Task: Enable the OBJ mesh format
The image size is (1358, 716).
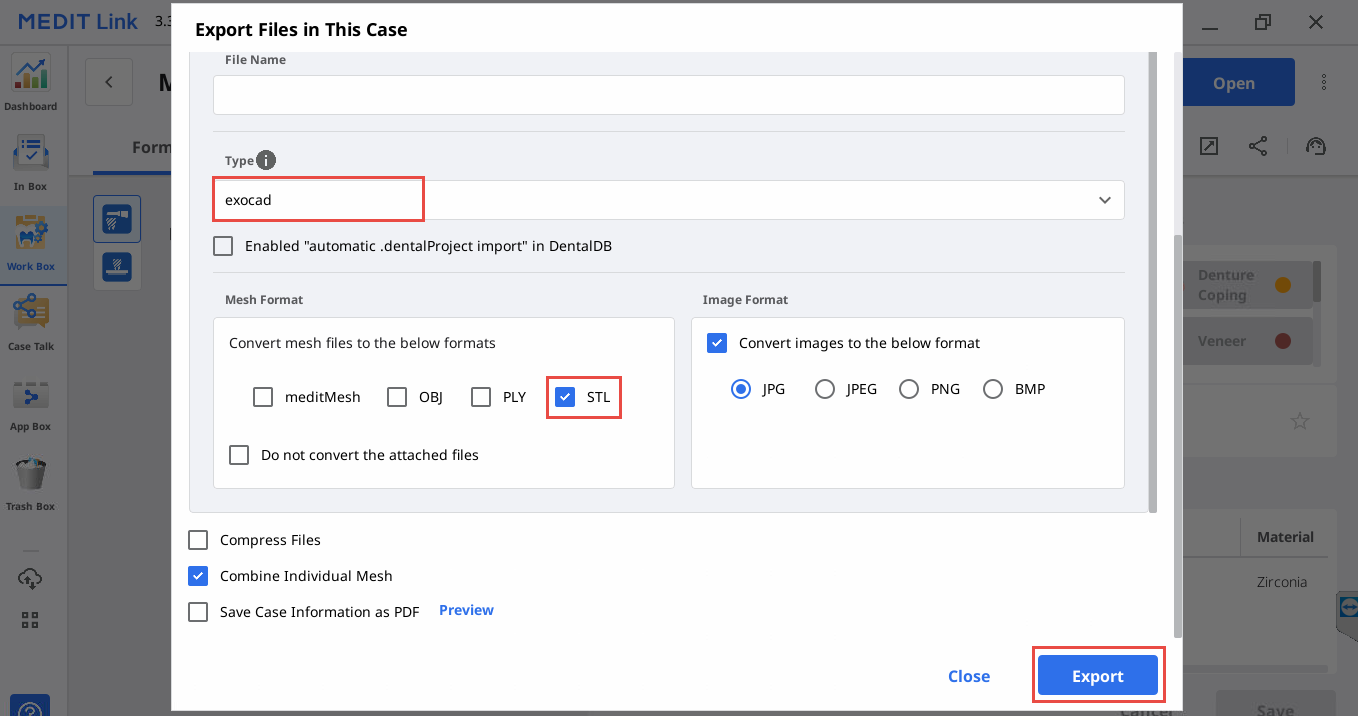Action: [x=397, y=397]
